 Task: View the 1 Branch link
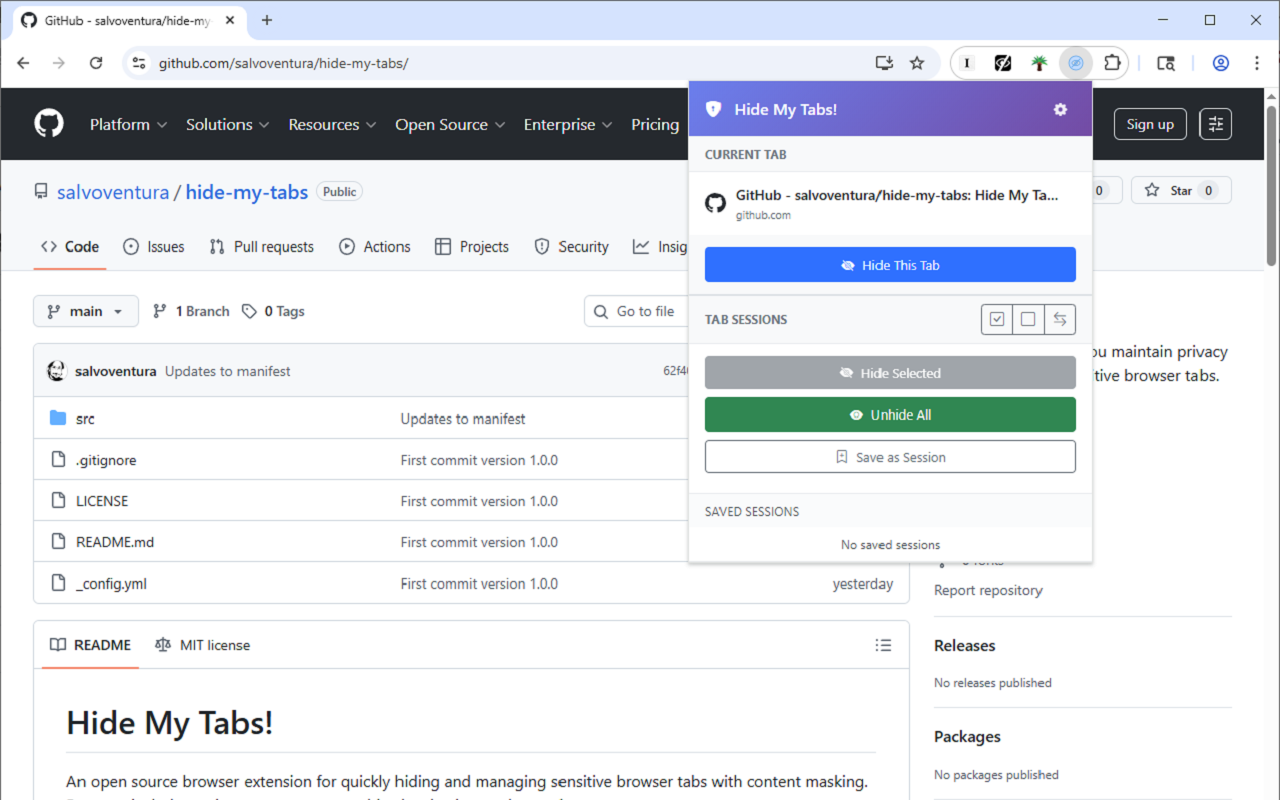pos(191,311)
